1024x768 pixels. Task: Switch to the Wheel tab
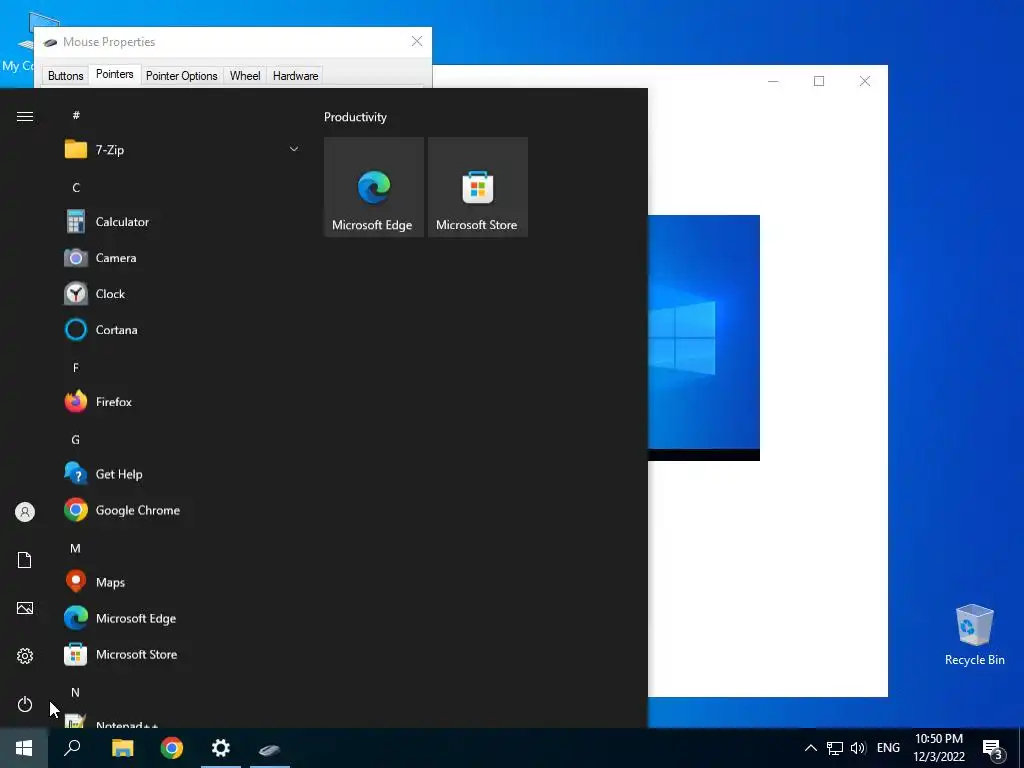coord(245,76)
